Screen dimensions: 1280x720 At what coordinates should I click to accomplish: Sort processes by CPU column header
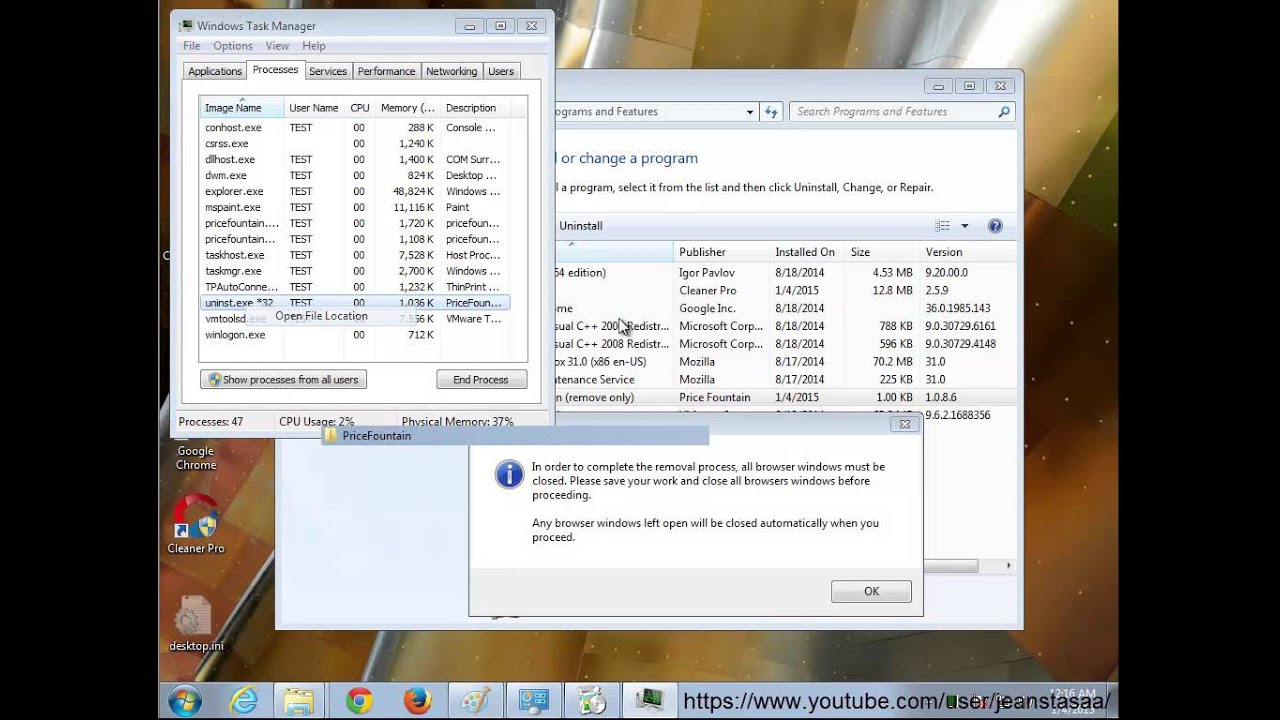[x=360, y=108]
